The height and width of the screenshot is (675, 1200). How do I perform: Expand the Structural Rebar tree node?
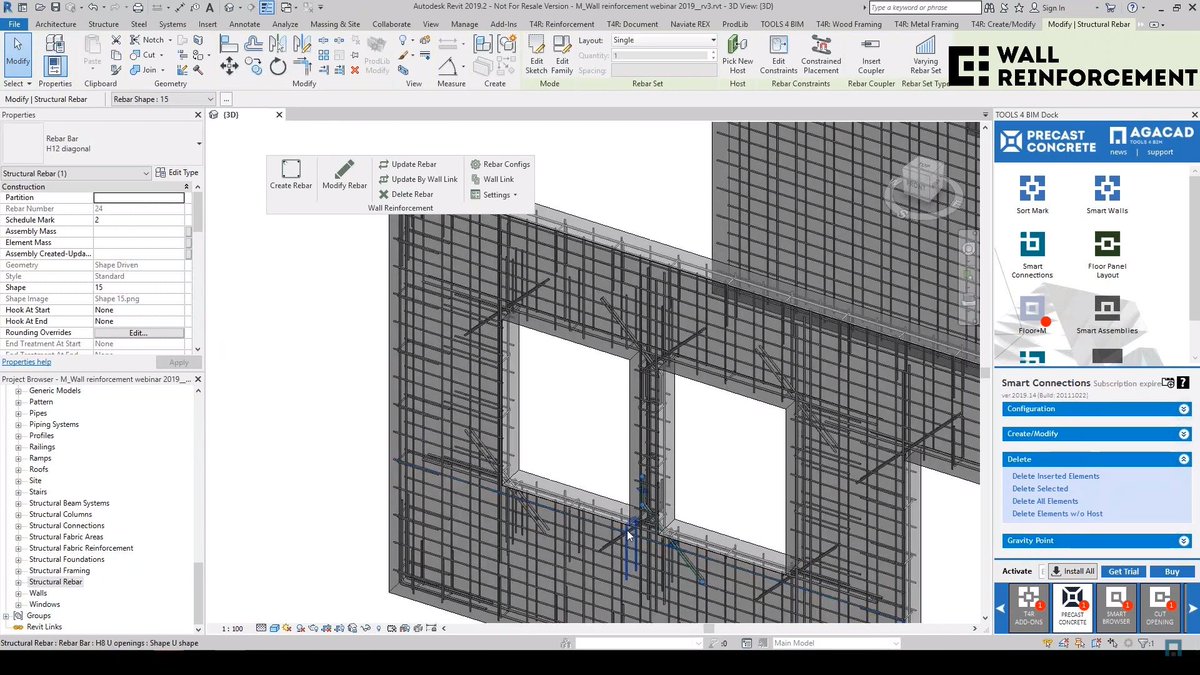pos(18,582)
